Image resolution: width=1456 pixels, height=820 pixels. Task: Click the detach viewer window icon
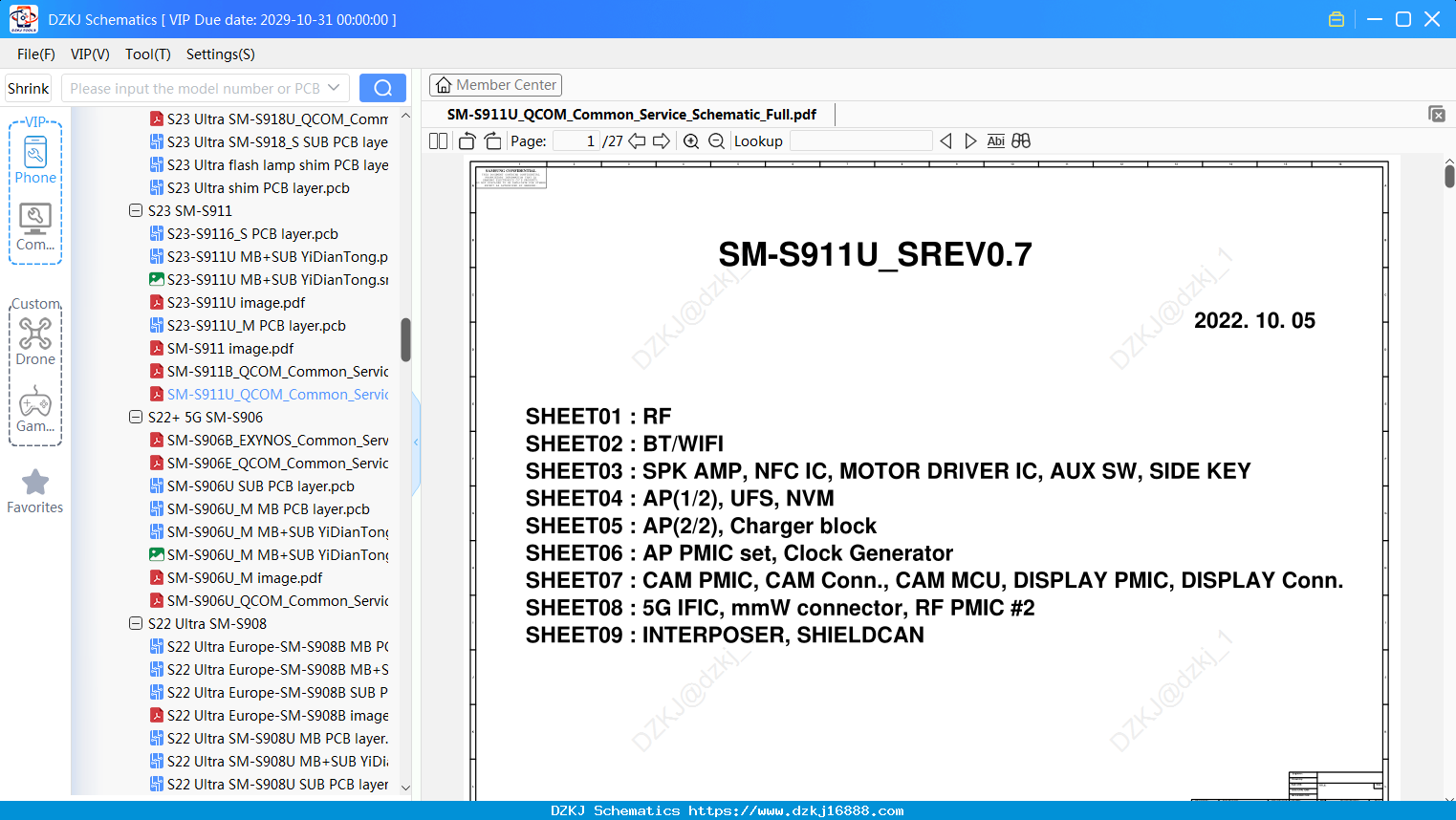click(1436, 114)
